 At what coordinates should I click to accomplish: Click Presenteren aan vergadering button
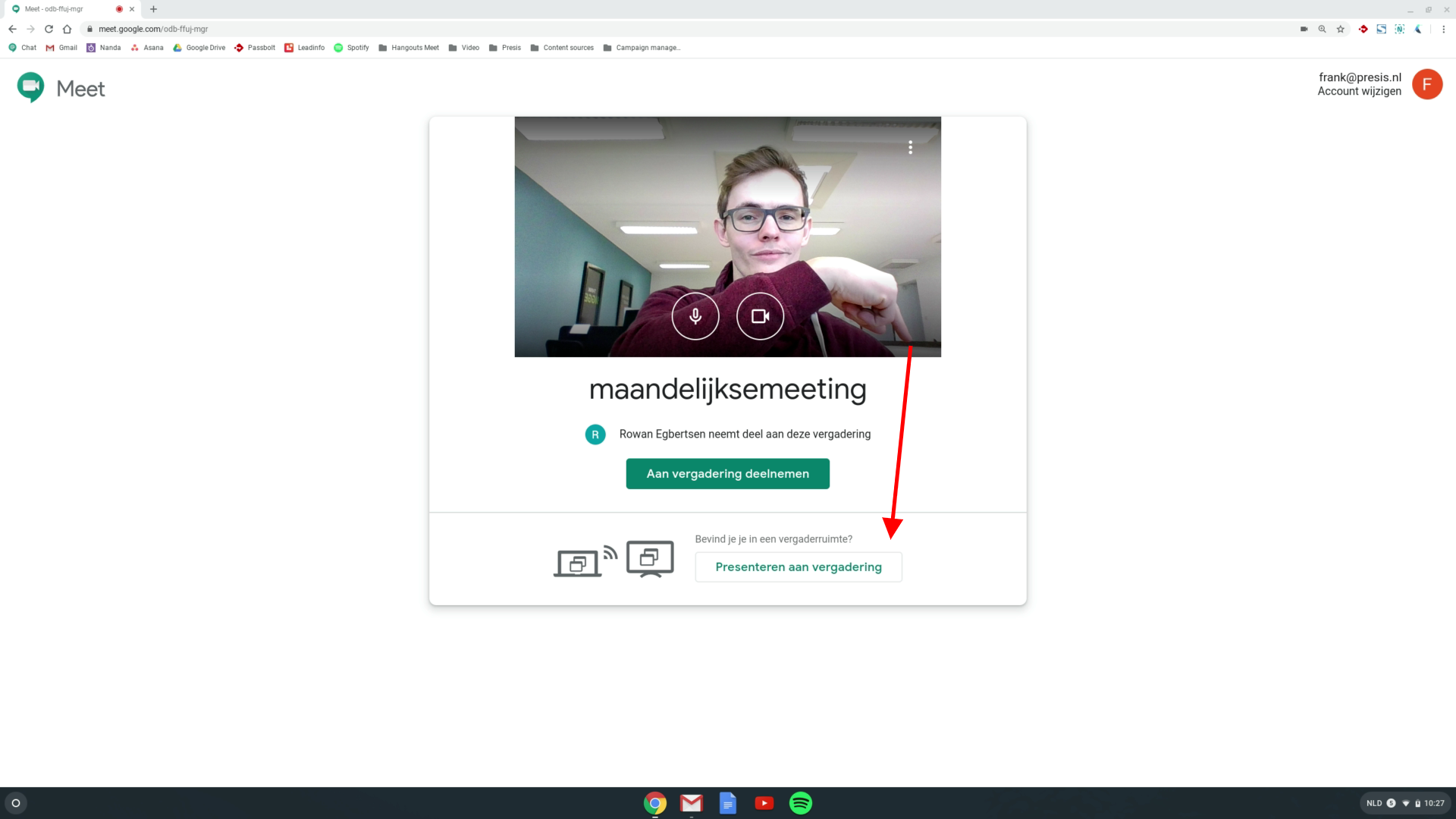tap(798, 567)
